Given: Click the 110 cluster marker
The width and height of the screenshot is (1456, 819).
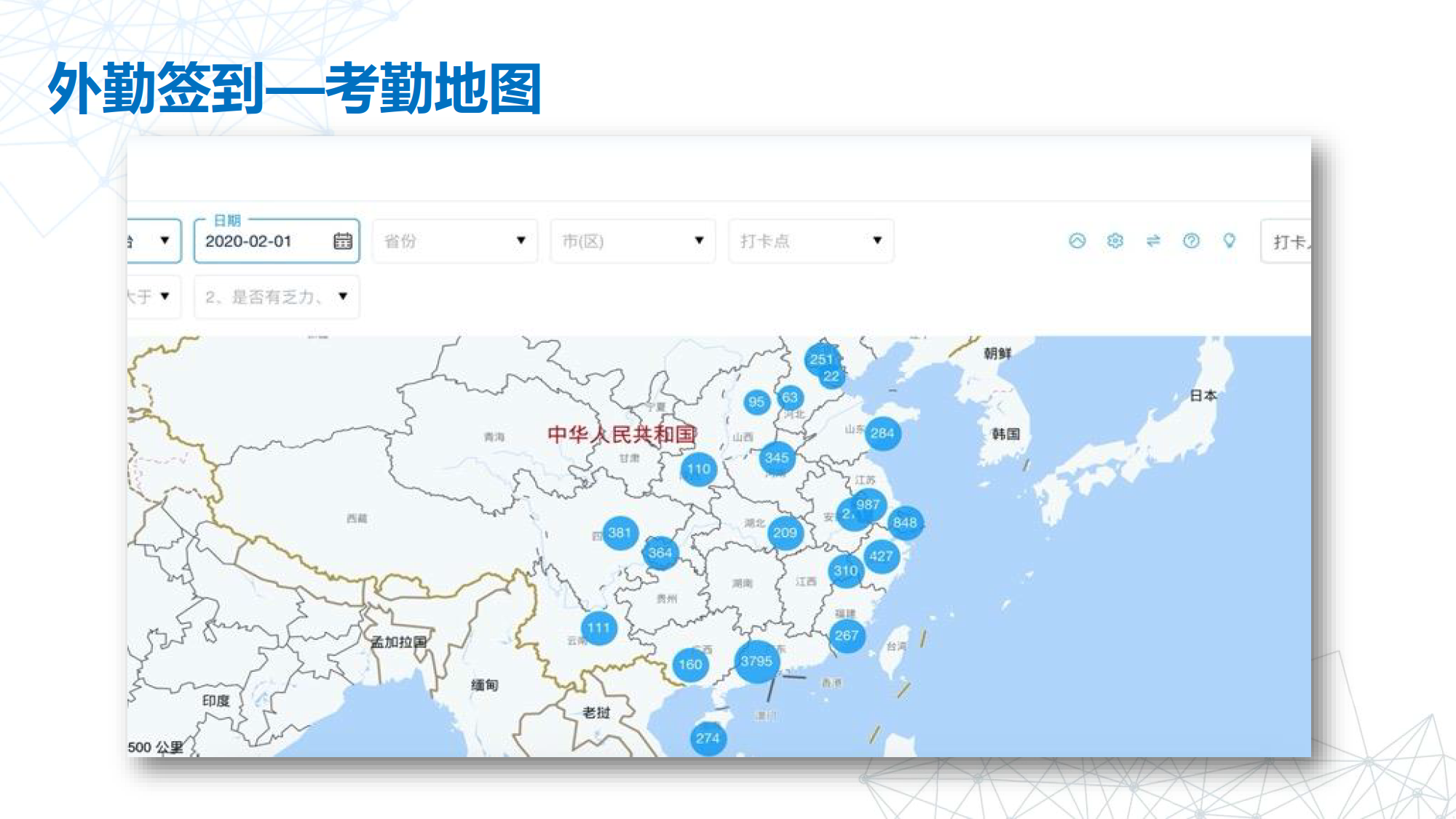Looking at the screenshot, I should 699,470.
